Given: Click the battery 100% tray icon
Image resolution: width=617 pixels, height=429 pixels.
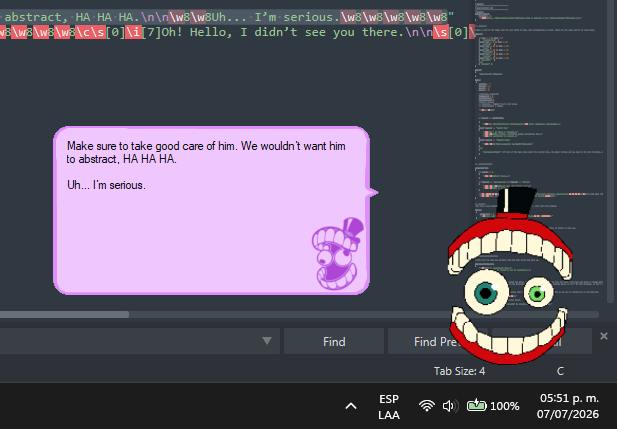Looking at the screenshot, I should coord(493,406).
